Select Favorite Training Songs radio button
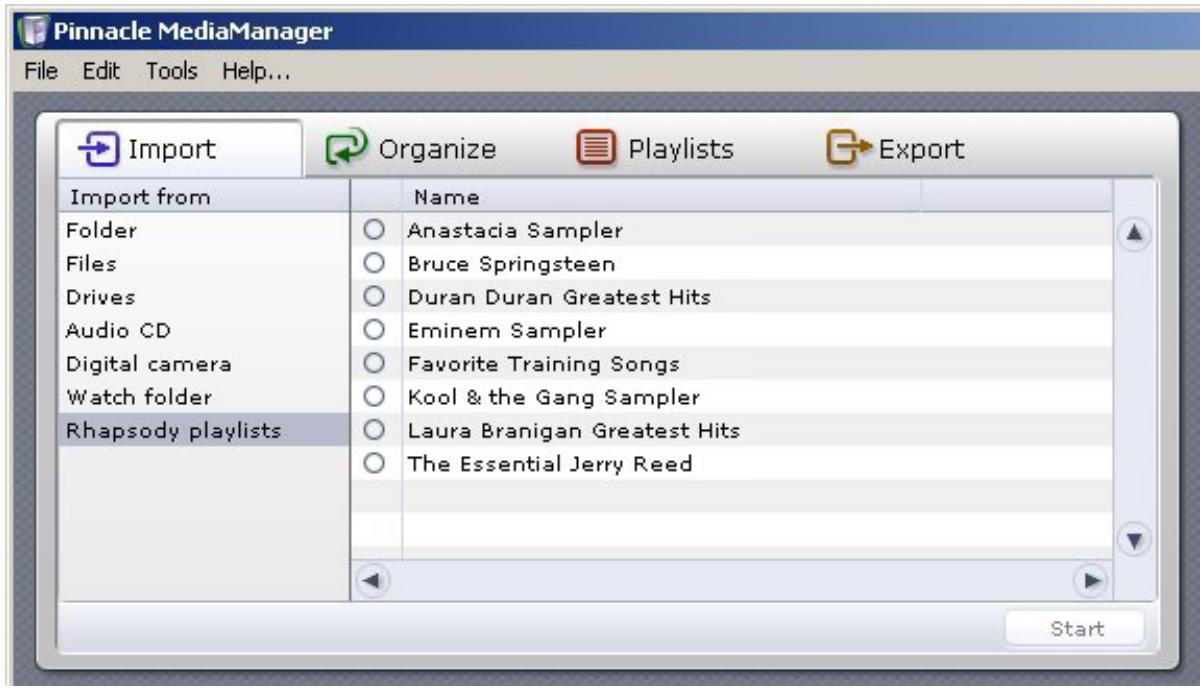Viewport: 1204px width, 690px height. coord(375,364)
